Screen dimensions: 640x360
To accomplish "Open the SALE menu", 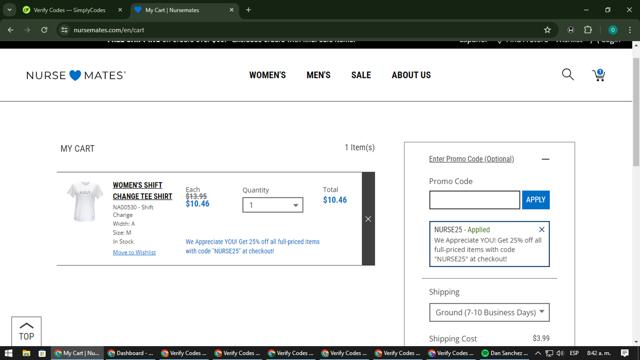I will click(x=361, y=75).
